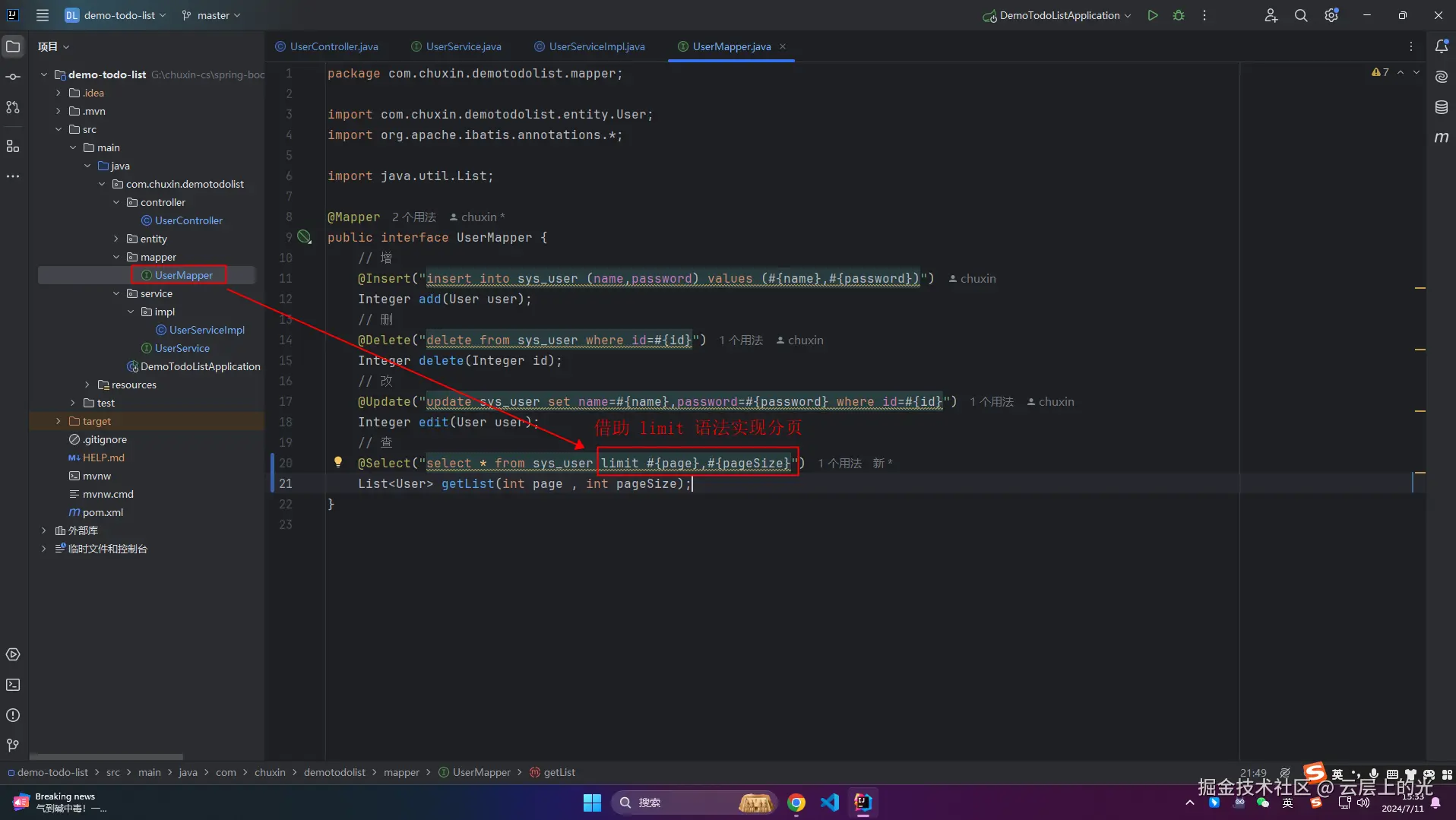Open the AI Assistant spiral icon
Image resolution: width=1456 pixels, height=820 pixels.
tap(1441, 77)
